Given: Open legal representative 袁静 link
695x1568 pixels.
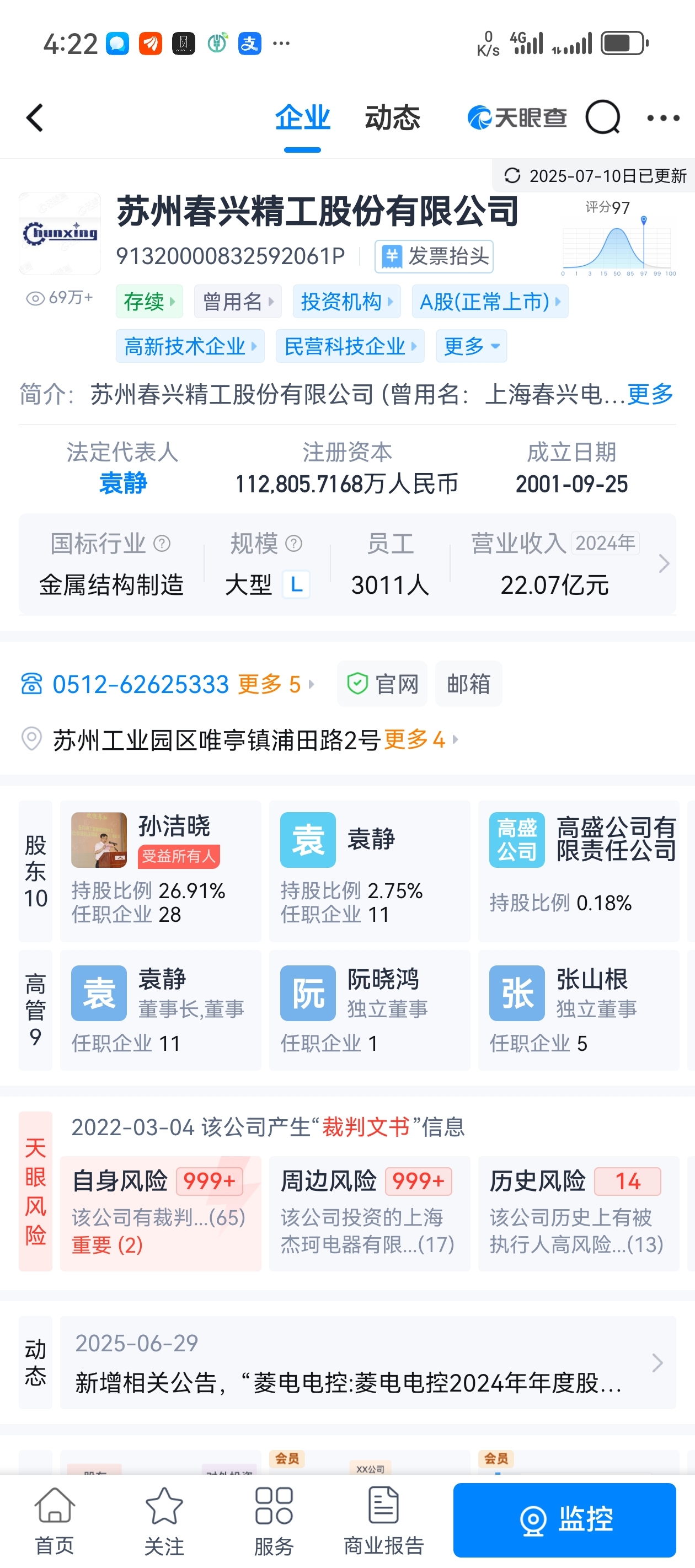Looking at the screenshot, I should point(122,484).
